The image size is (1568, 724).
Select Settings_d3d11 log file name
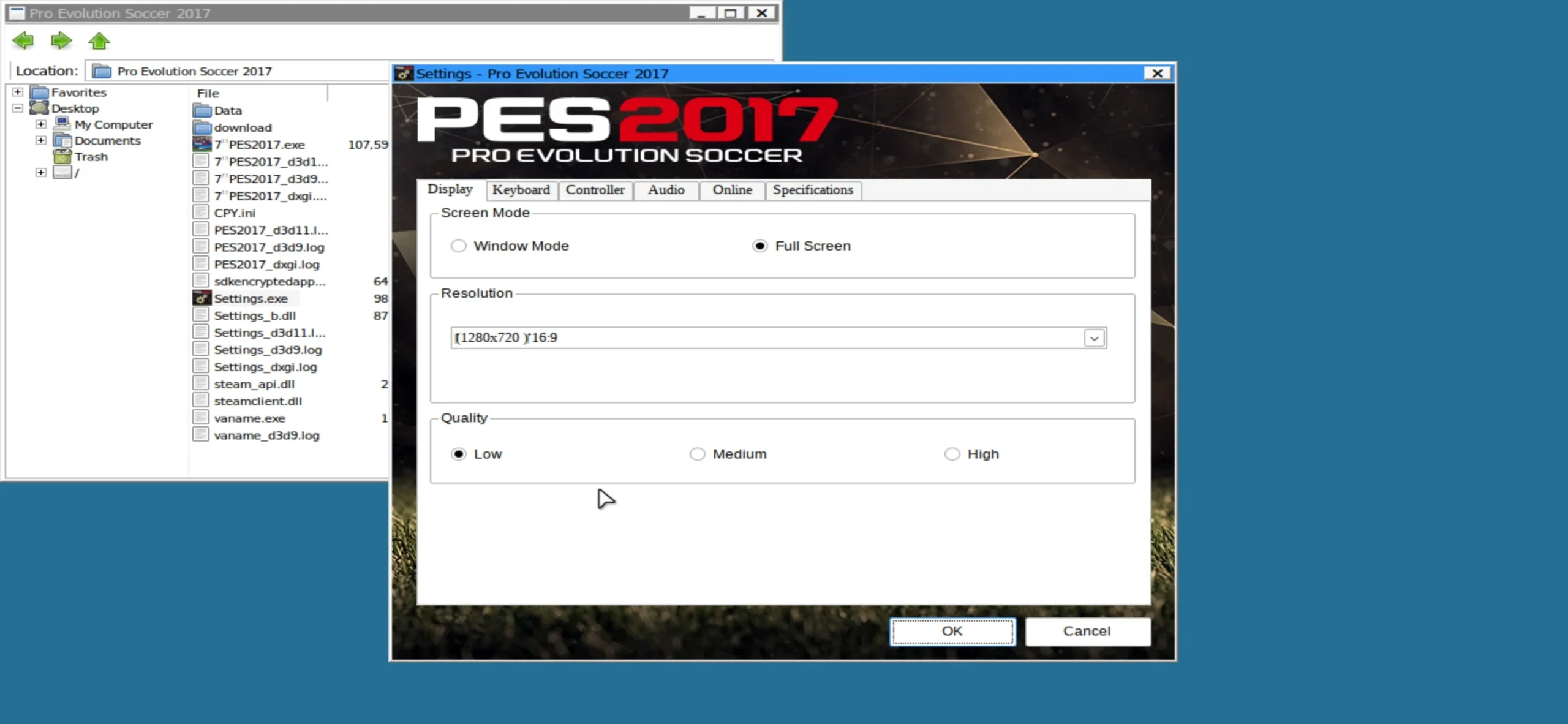point(270,333)
